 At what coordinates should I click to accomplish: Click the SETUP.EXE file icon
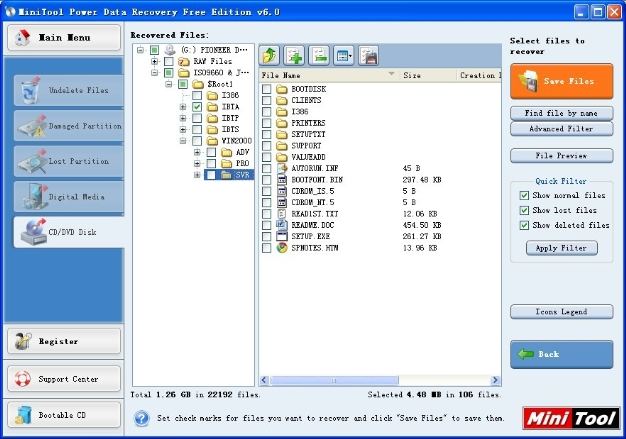tap(282, 236)
